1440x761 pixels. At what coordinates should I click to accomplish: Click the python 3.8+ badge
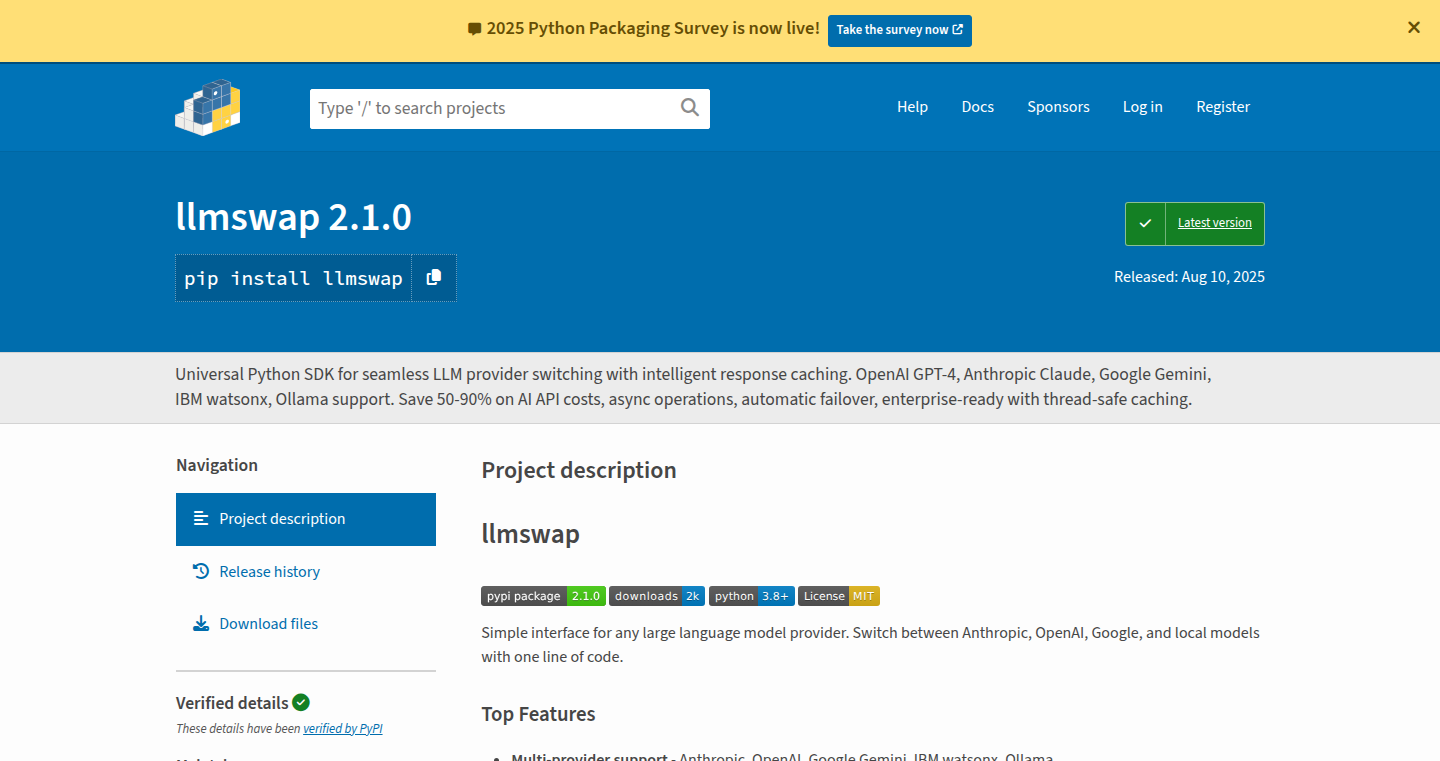coord(752,596)
